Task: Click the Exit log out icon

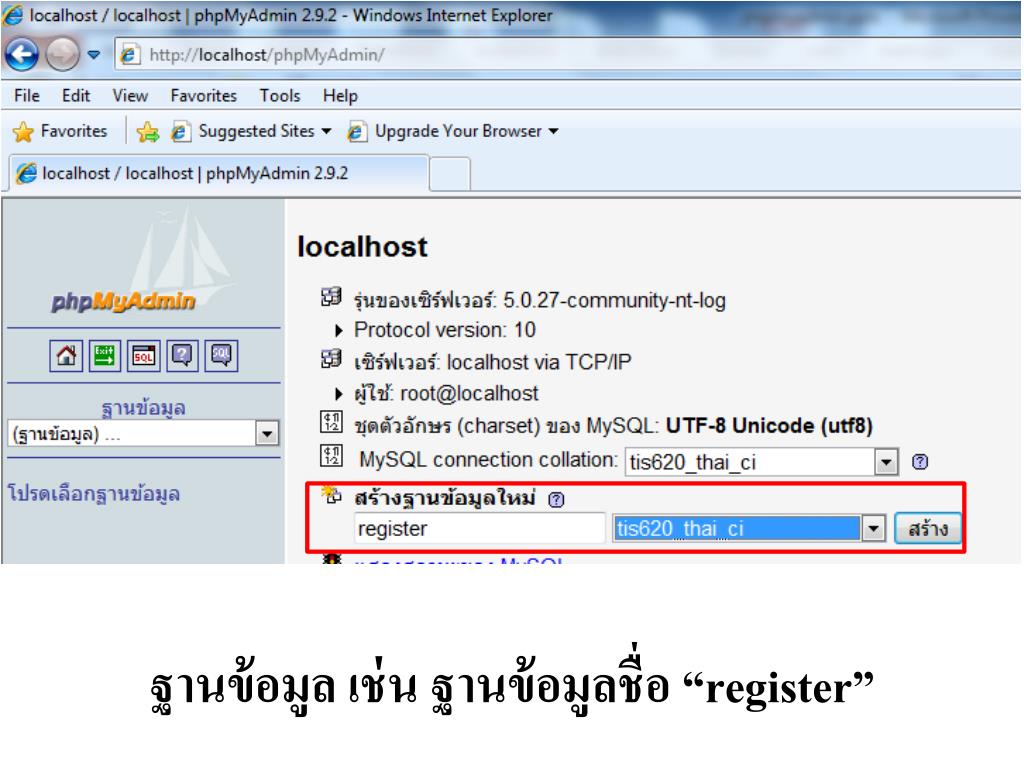Action: (104, 356)
